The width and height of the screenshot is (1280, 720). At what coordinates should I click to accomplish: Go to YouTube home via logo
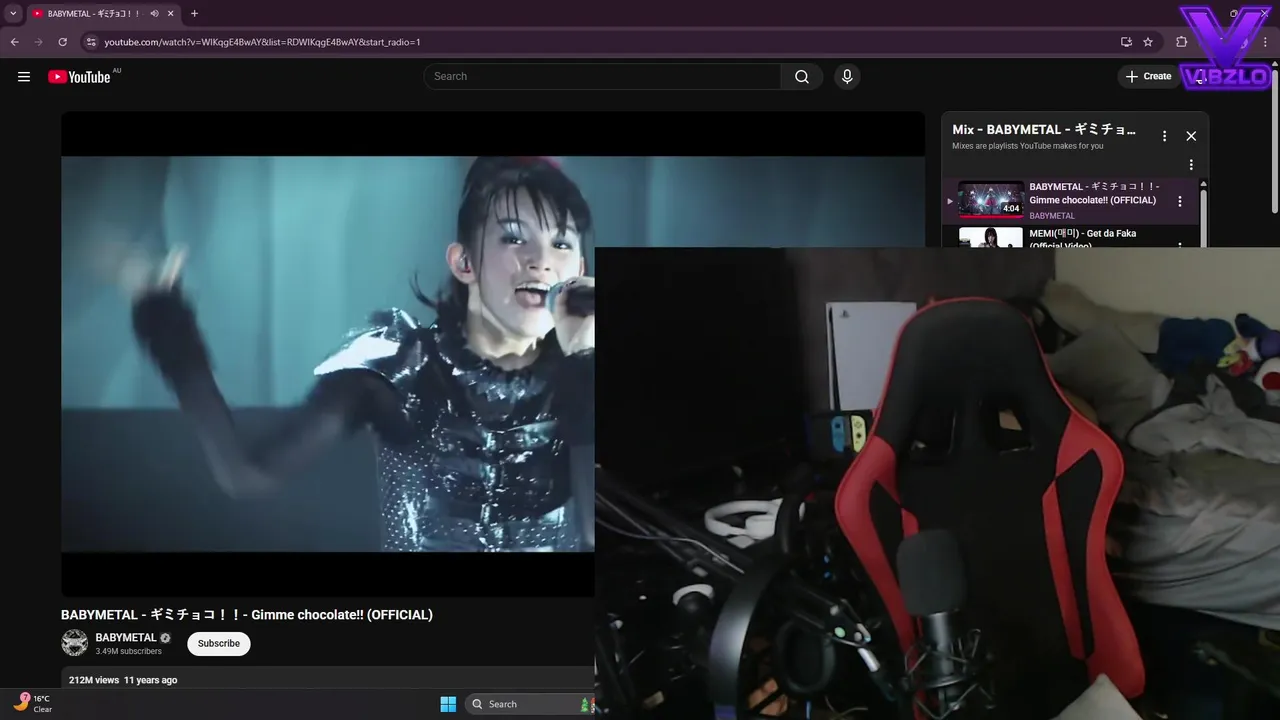tap(79, 77)
